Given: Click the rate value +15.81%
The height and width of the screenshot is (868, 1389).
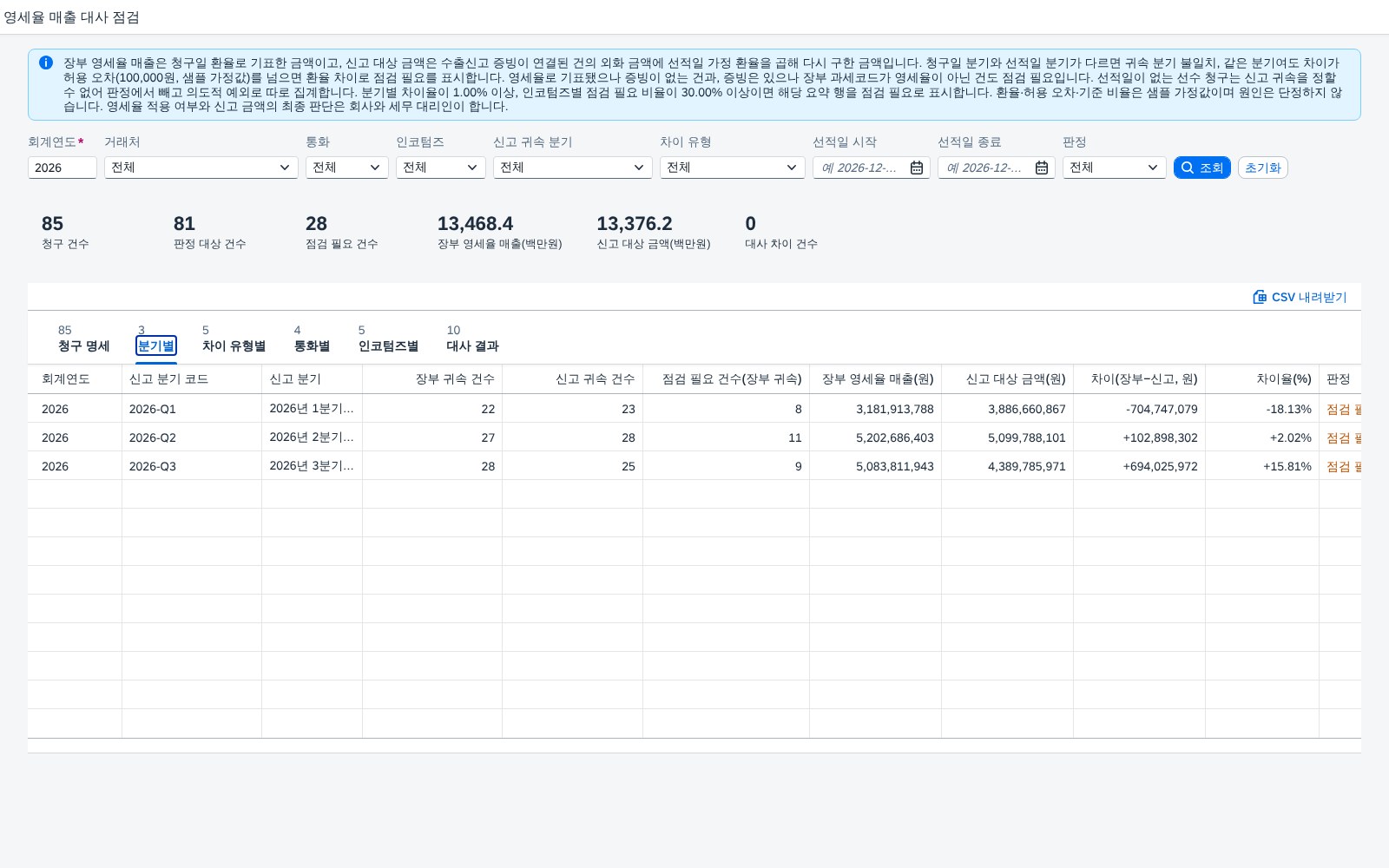Looking at the screenshot, I should [1287, 466].
